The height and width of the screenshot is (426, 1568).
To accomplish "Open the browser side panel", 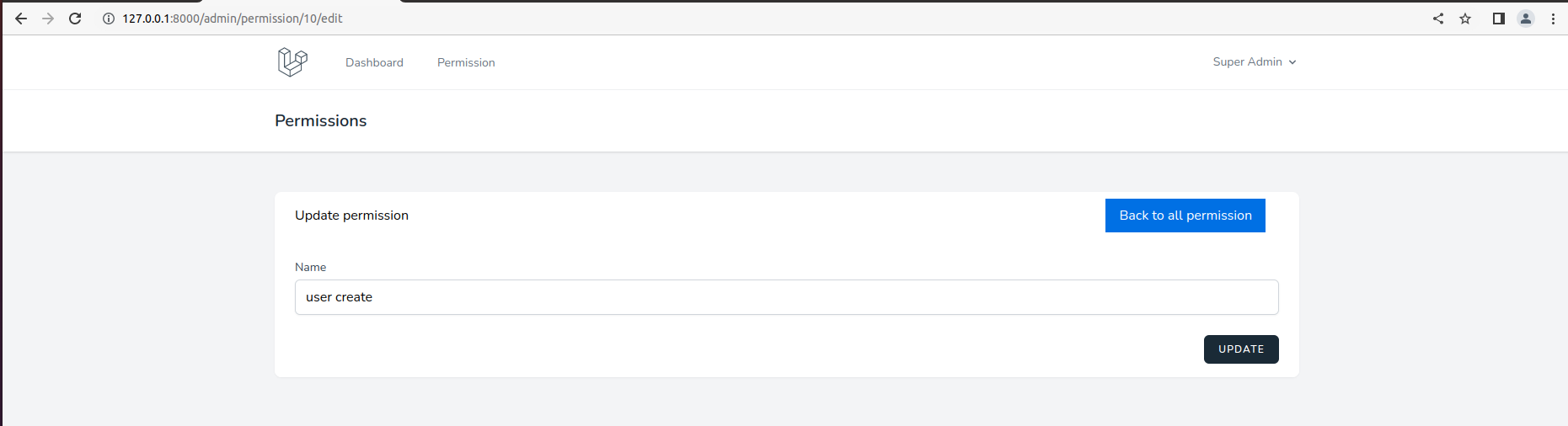I will point(1499,19).
